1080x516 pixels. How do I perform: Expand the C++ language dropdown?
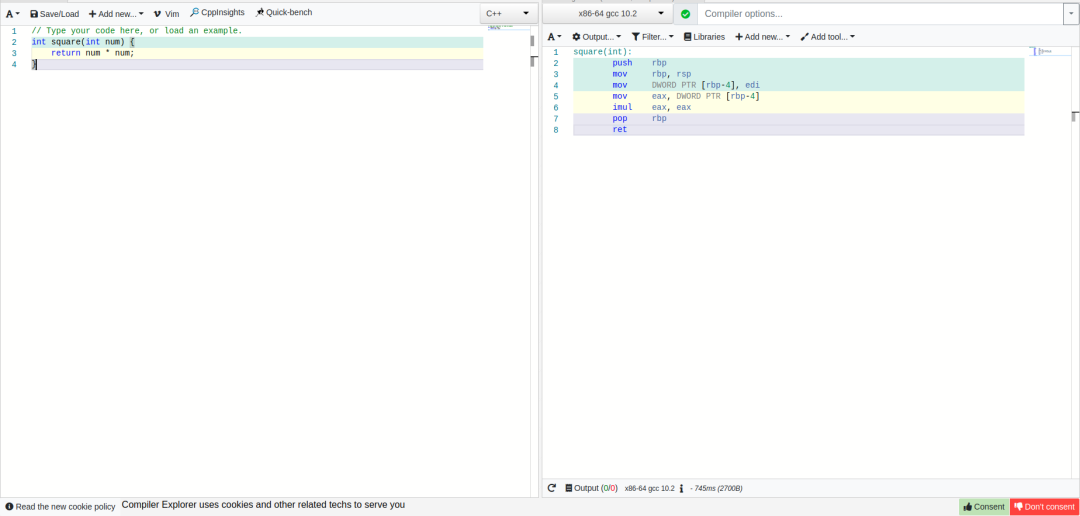(508, 14)
